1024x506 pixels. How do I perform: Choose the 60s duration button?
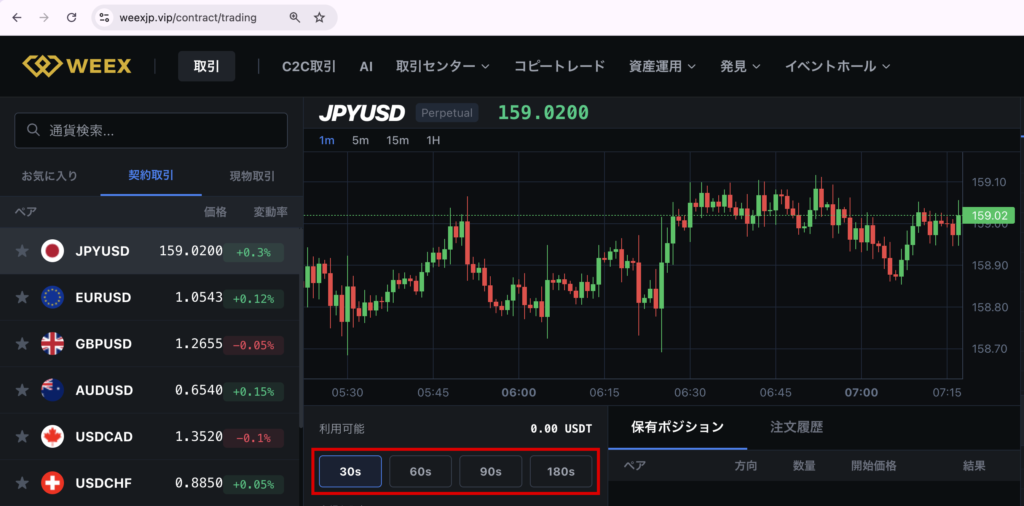pos(421,471)
